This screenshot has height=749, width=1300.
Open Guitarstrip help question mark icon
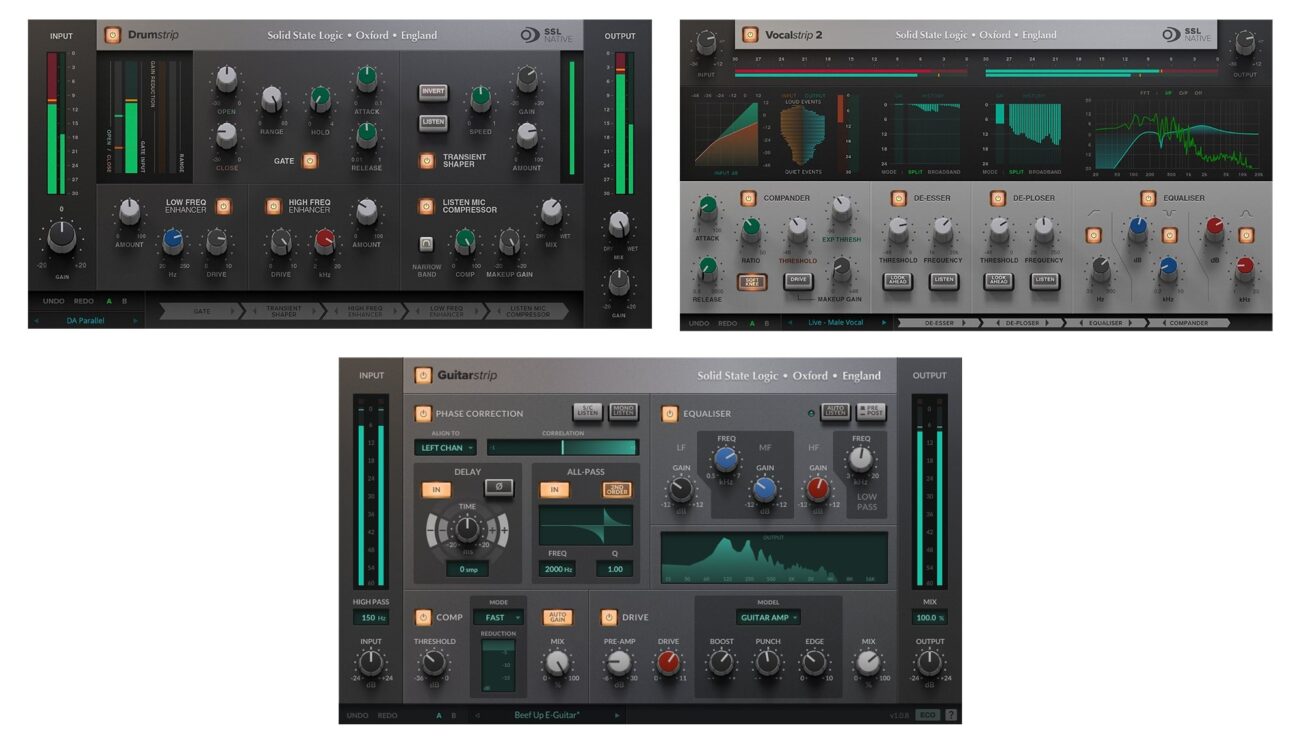tap(951, 715)
